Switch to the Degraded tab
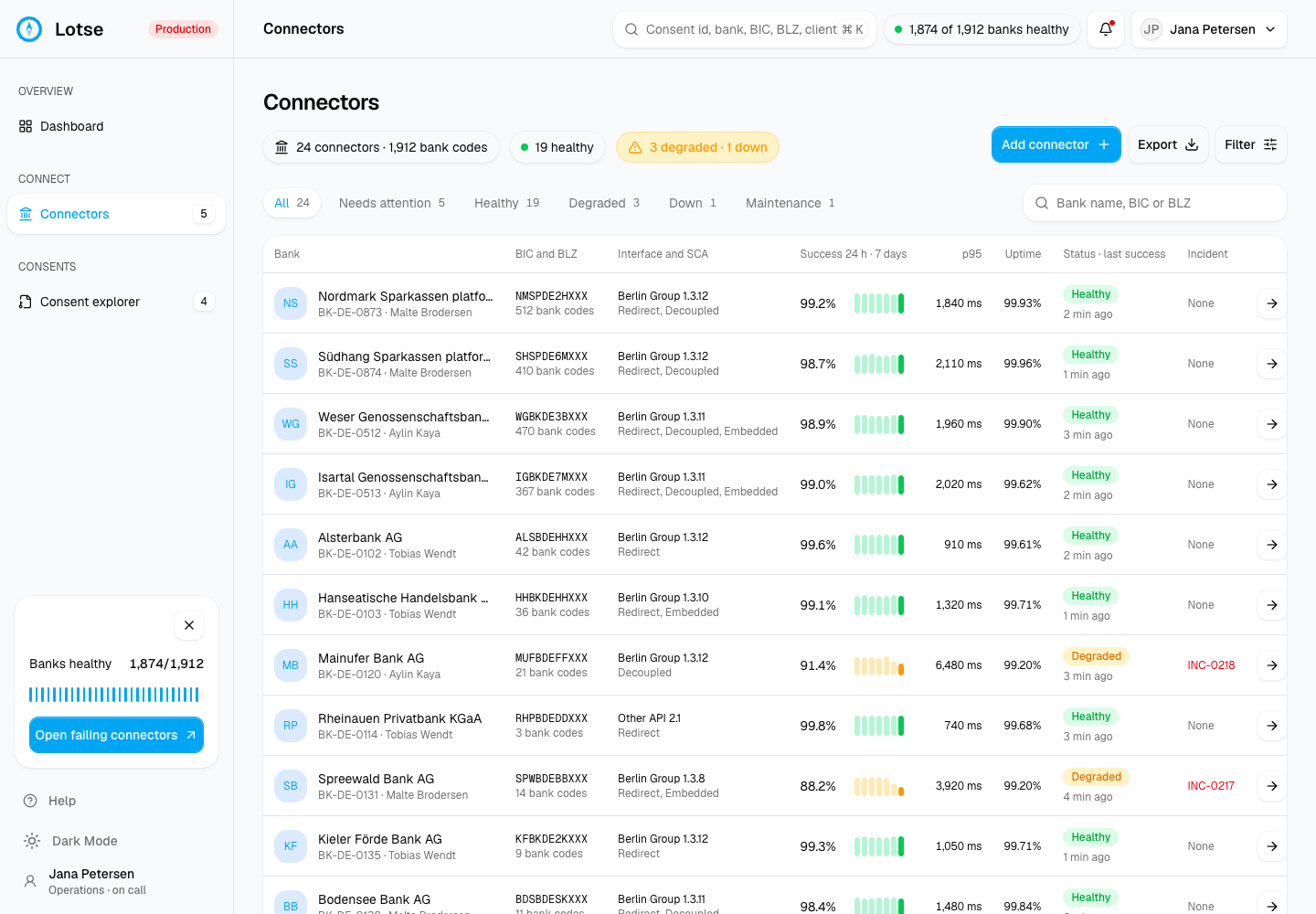 604,203
